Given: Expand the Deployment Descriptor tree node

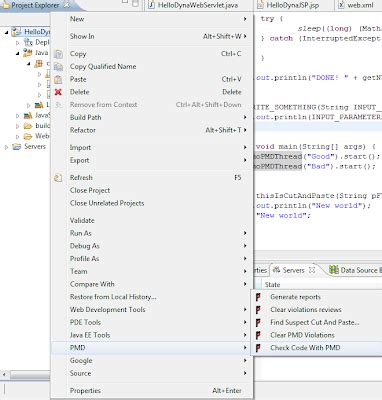Looking at the screenshot, I should click(x=18, y=43).
